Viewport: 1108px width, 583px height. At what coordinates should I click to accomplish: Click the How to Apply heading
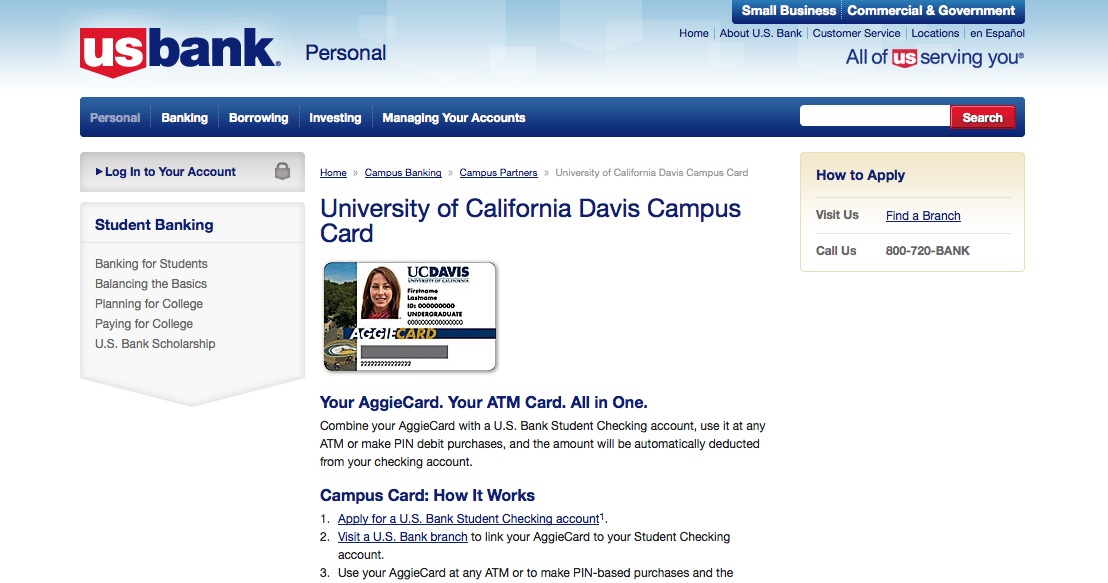860,175
